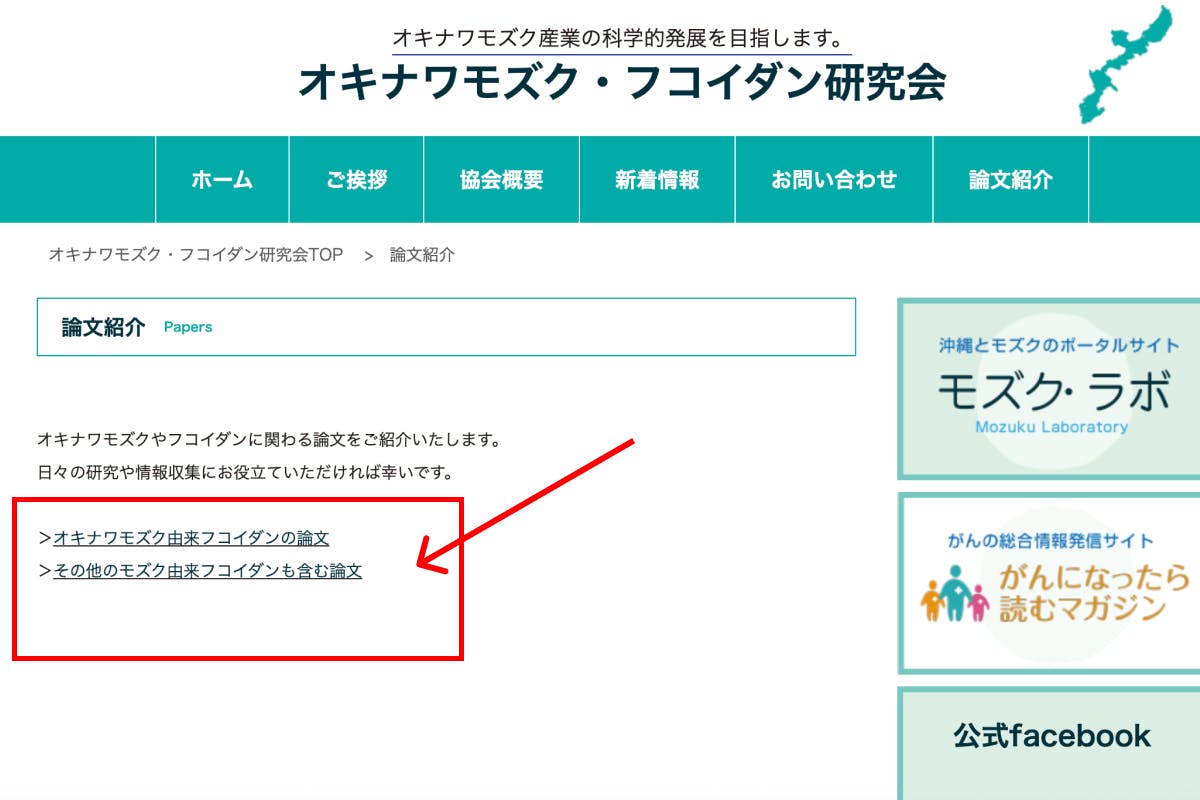Open 新着情報 from the navigation bar
The image size is (1200, 800).
point(657,180)
